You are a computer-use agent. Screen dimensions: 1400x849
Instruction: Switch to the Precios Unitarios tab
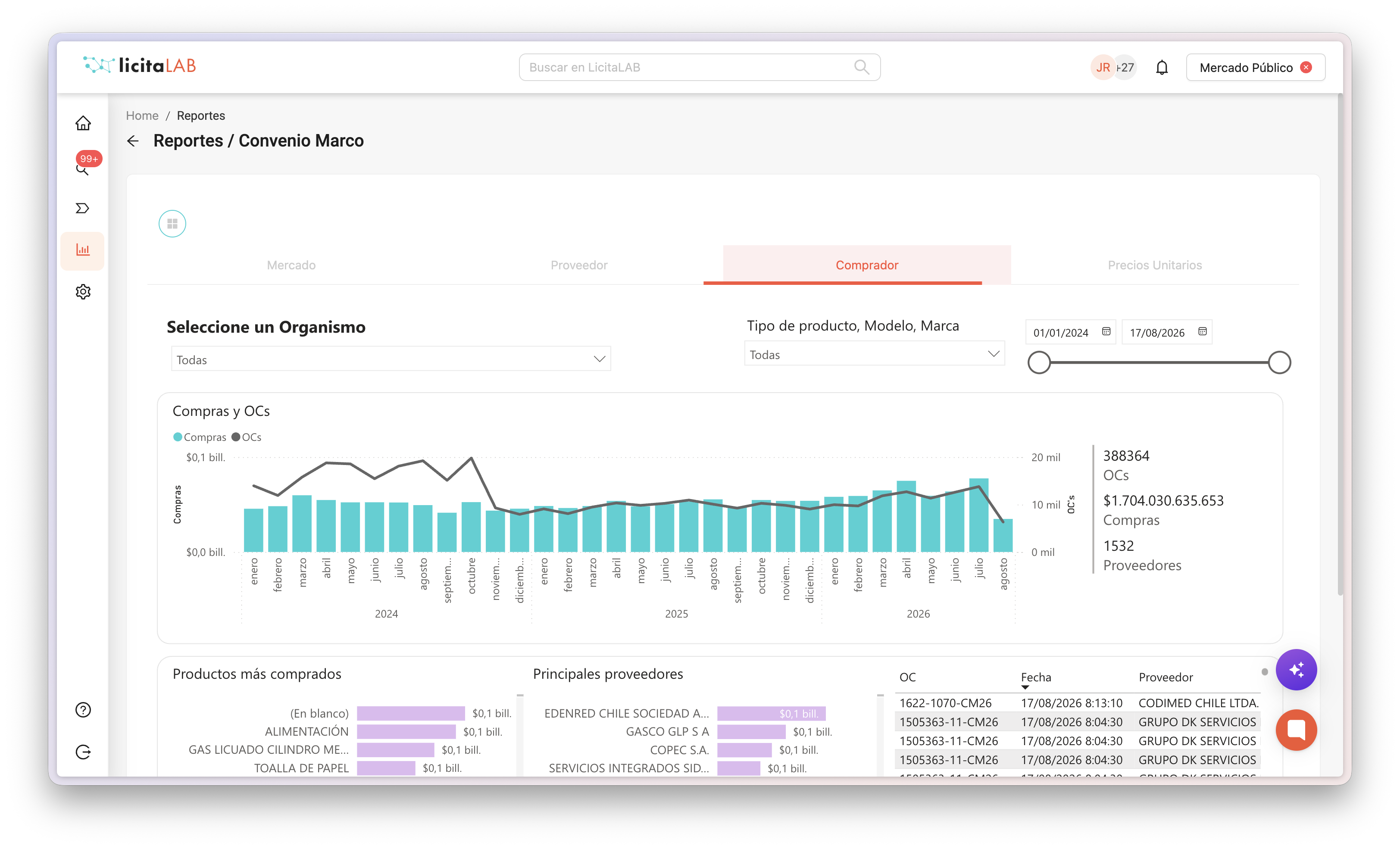click(1155, 265)
